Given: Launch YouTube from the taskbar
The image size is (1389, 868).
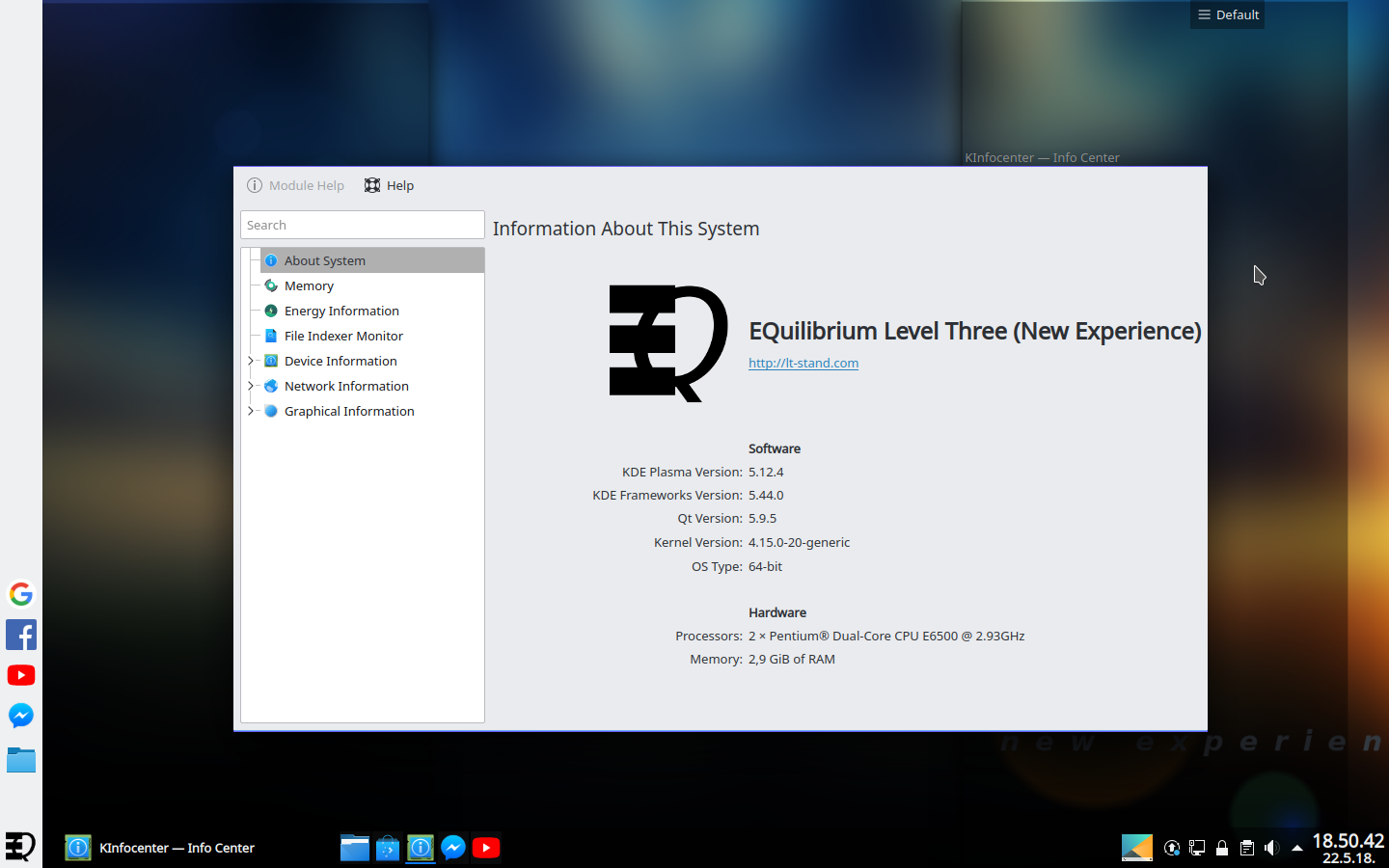Looking at the screenshot, I should pyautogui.click(x=486, y=848).
